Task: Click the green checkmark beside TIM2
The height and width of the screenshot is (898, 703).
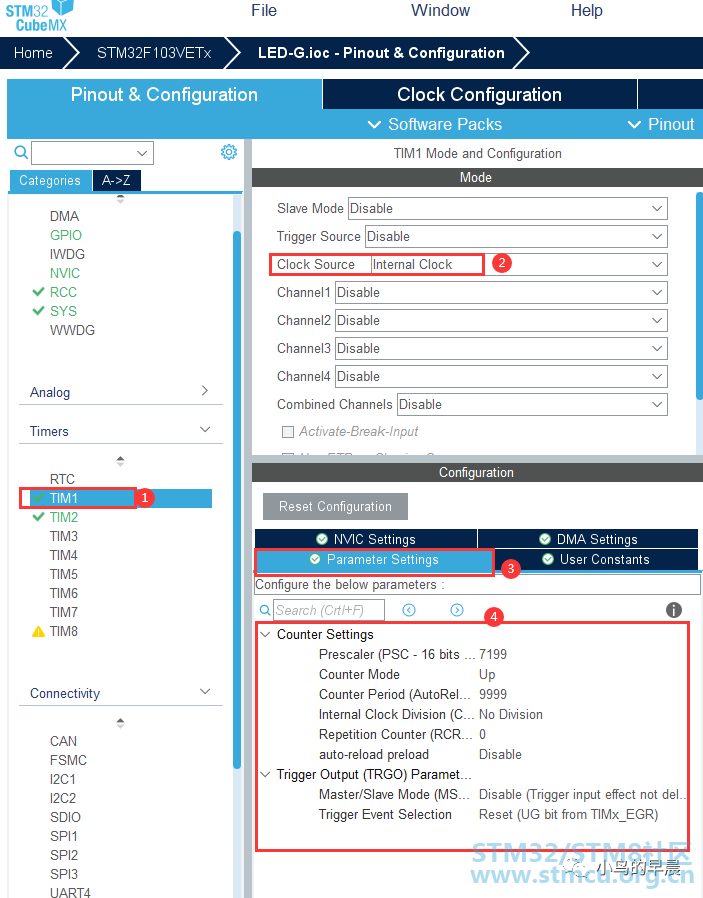Action: [38, 517]
